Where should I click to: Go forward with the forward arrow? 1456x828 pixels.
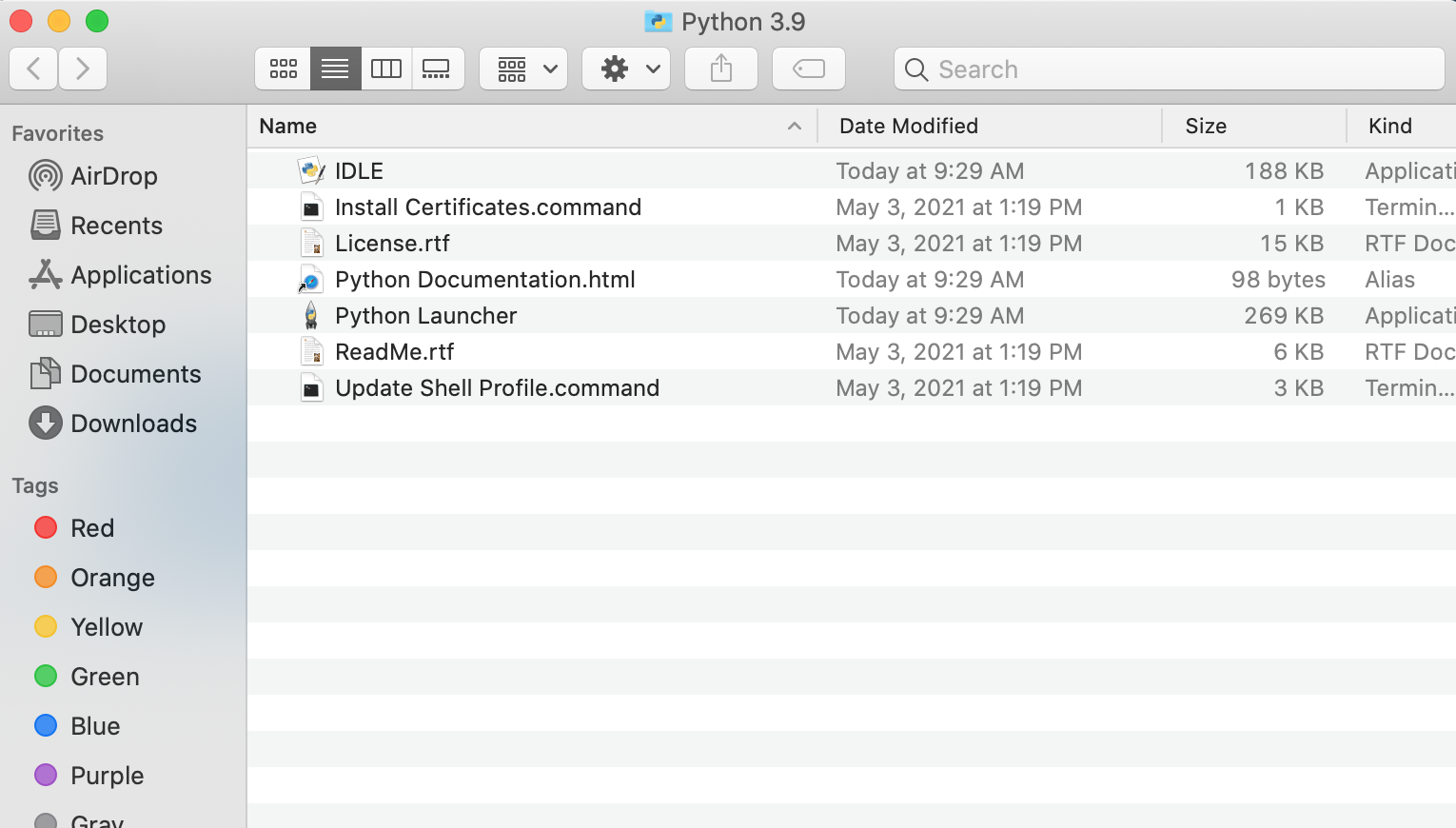click(83, 69)
